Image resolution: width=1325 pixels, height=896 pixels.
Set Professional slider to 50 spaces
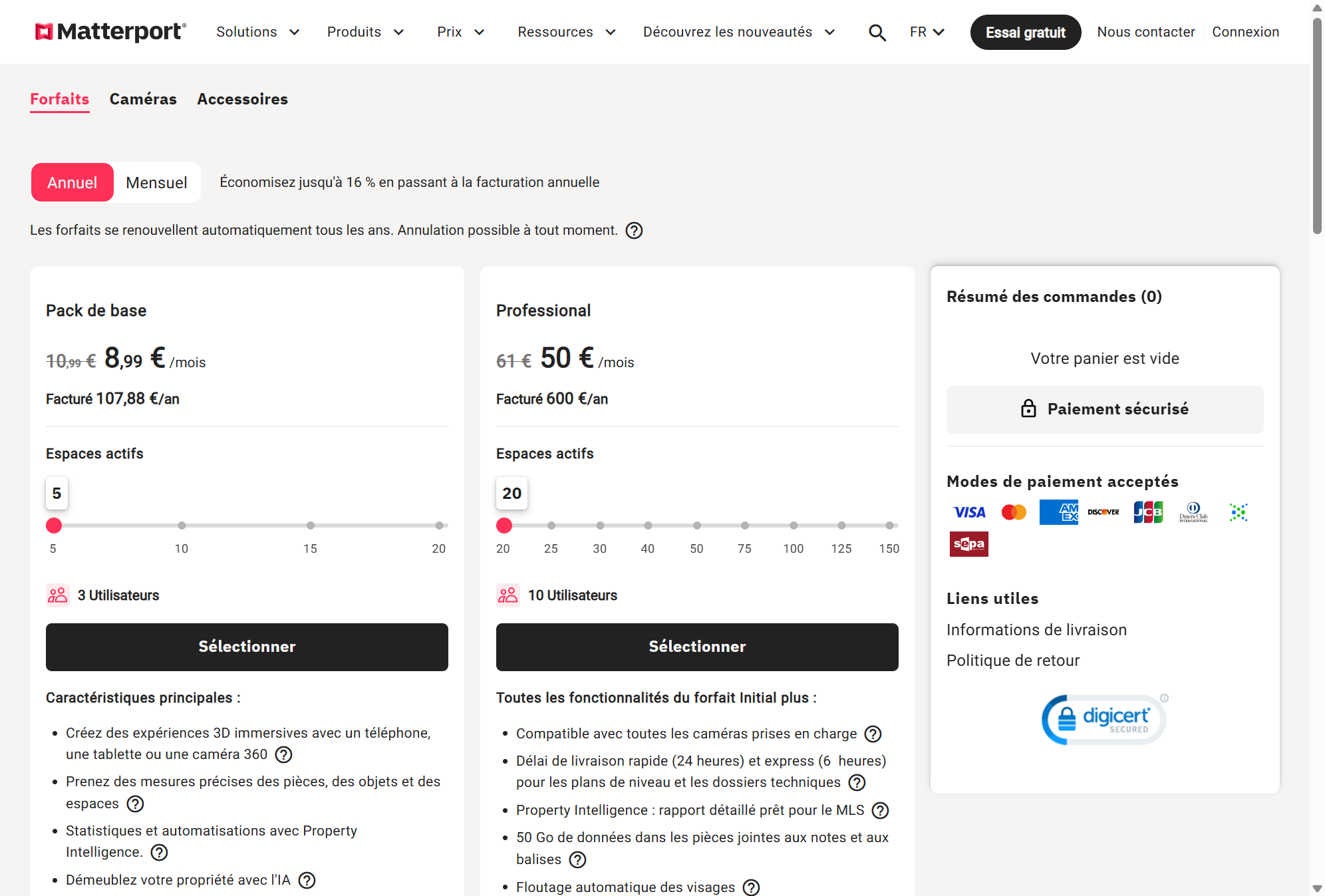click(x=696, y=525)
